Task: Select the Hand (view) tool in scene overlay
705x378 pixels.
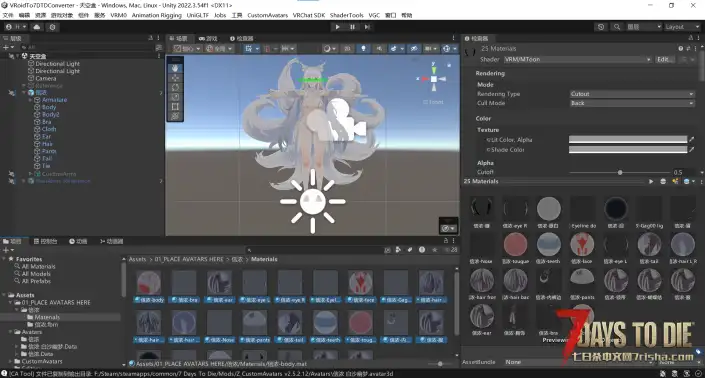Action: (175, 68)
